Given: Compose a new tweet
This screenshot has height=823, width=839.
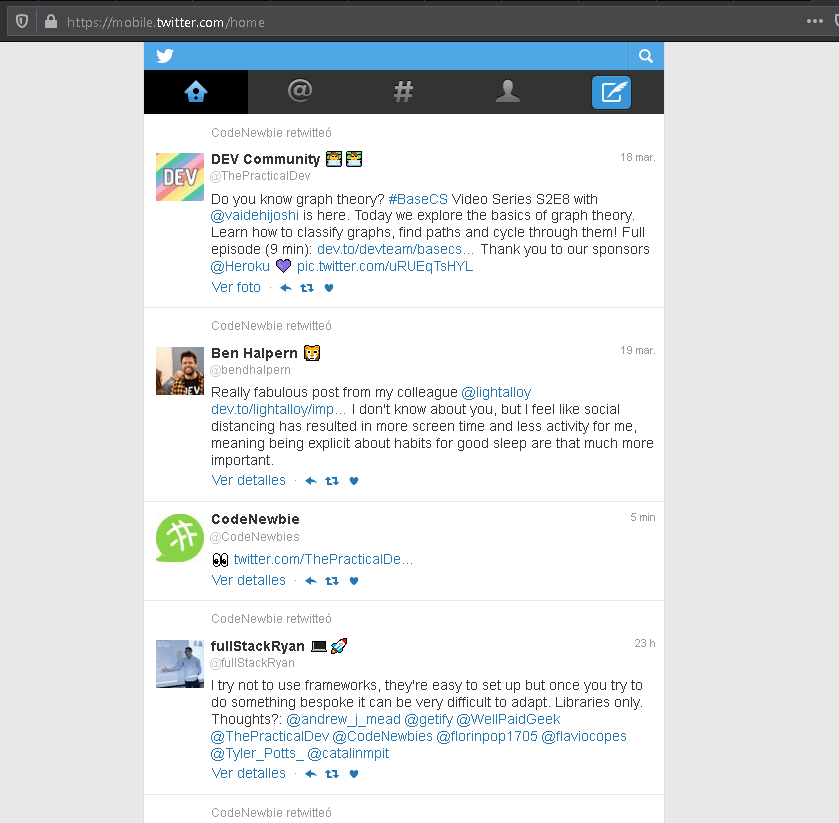Looking at the screenshot, I should click(611, 92).
